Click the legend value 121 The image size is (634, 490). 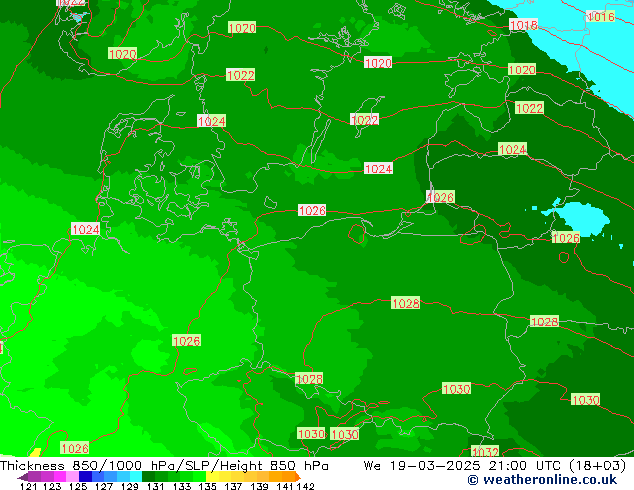pos(28,486)
